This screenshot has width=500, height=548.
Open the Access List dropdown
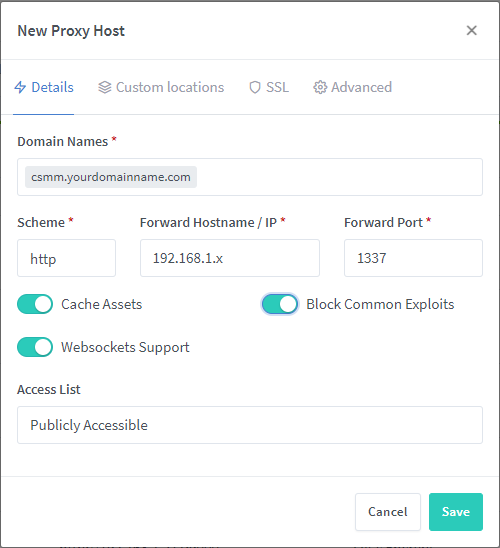[250, 425]
